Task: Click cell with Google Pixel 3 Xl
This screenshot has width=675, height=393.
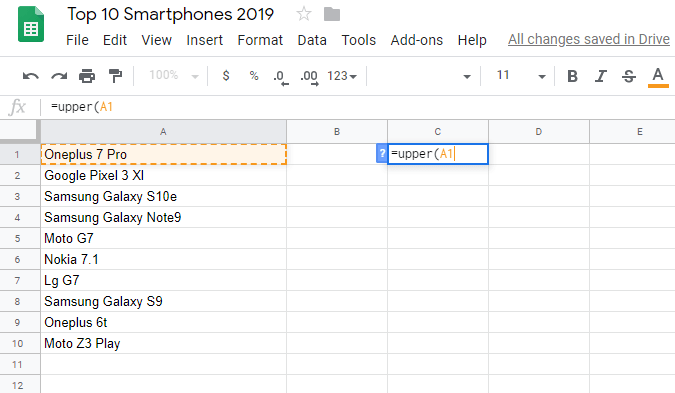Action: coord(164,175)
